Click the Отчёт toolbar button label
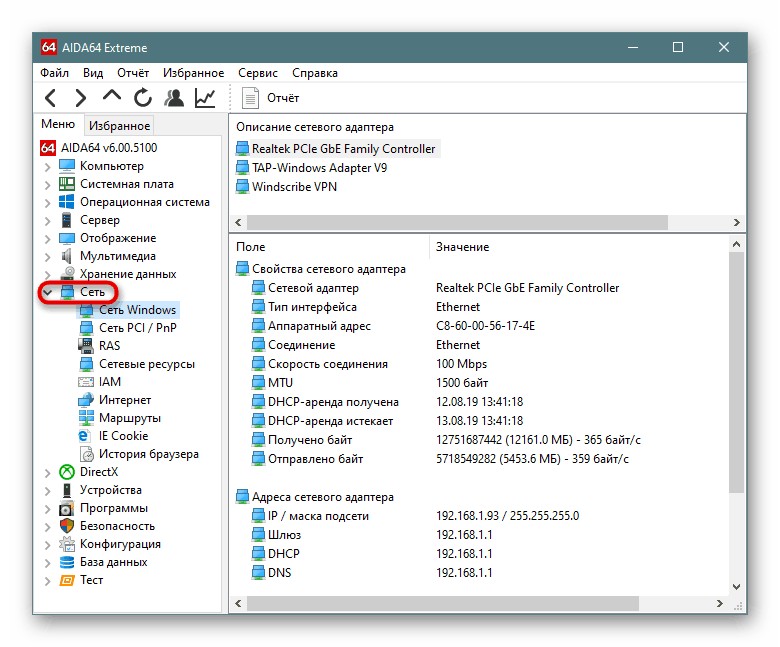Viewport: 780px width, 647px height. 283,98
